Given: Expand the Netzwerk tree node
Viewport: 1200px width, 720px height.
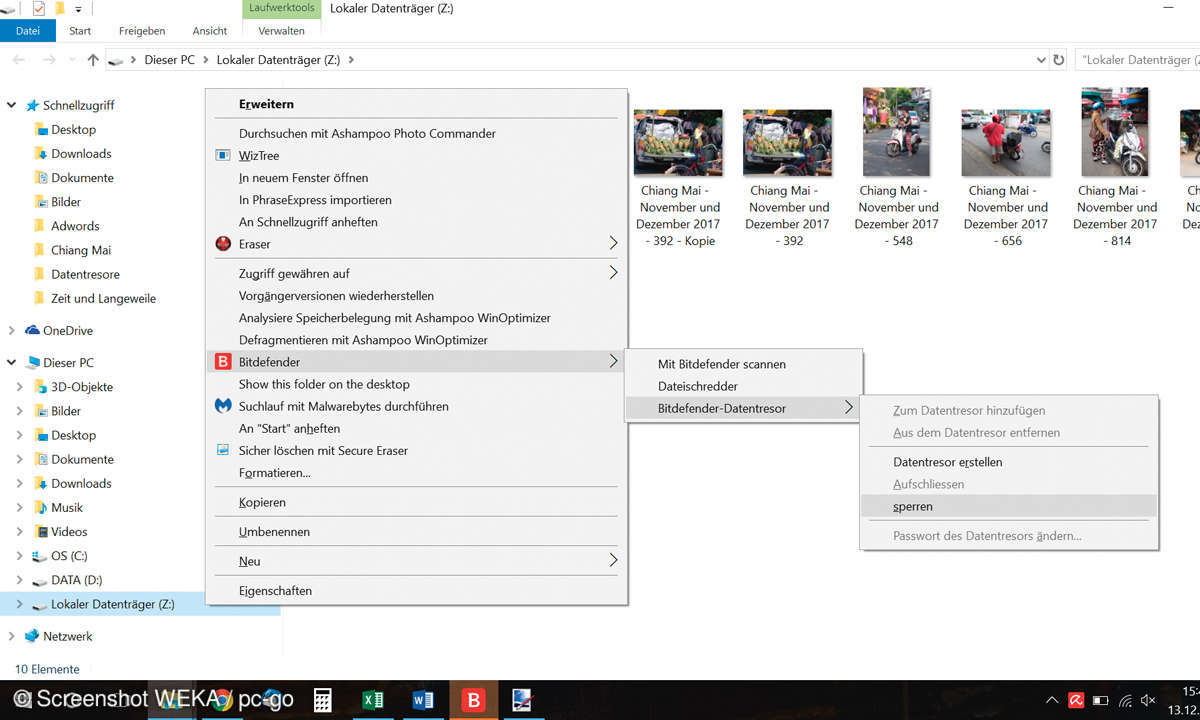Looking at the screenshot, I should (x=12, y=636).
